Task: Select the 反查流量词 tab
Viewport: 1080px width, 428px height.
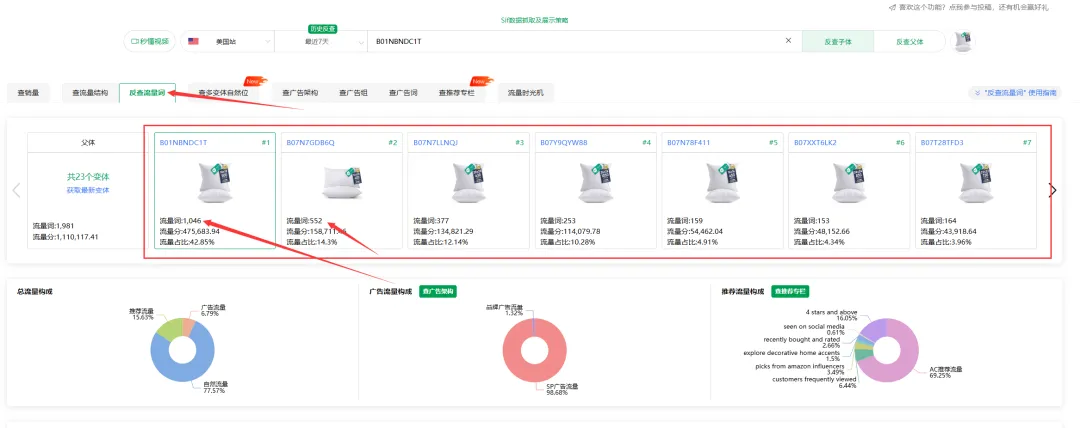Action: click(x=147, y=92)
